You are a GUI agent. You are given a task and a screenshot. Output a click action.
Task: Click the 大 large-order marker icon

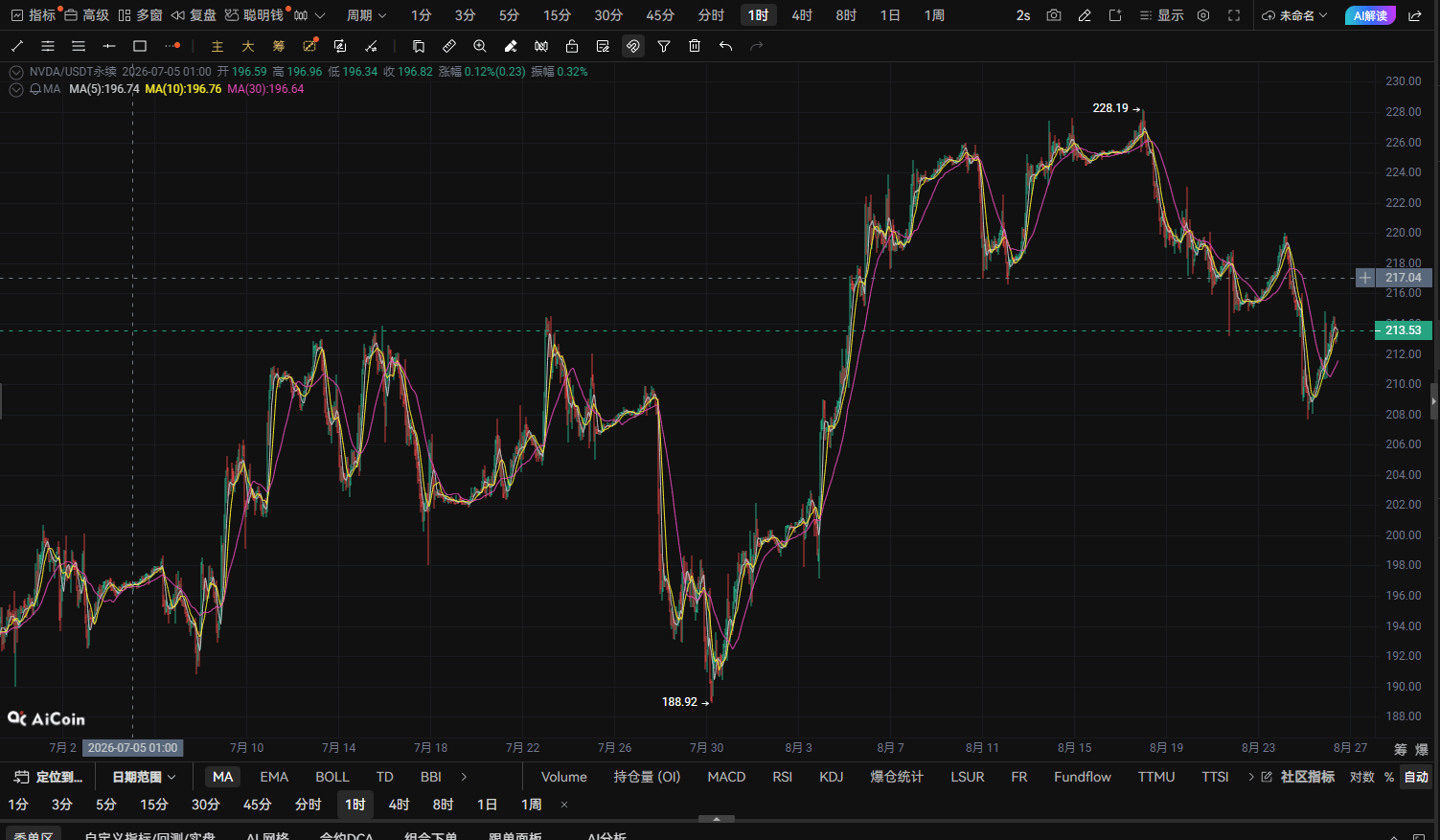pos(248,46)
